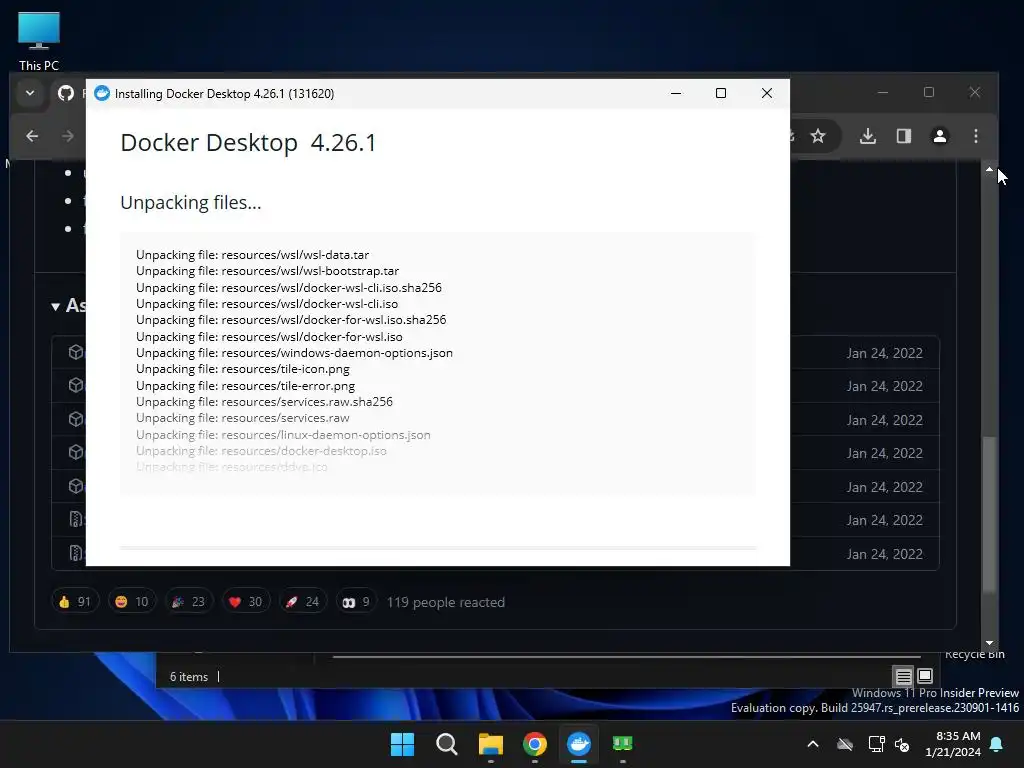Click the line mentioning tile-icon.png
1024x768 pixels.
click(243, 369)
